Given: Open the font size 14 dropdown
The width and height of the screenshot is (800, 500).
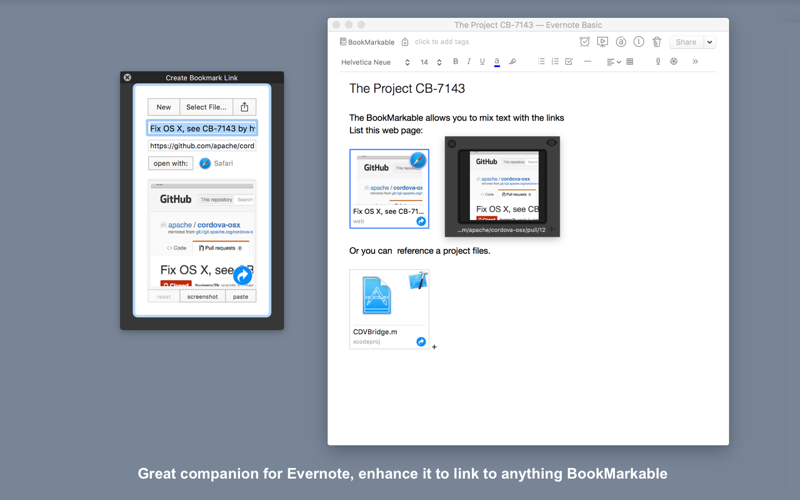Looking at the screenshot, I should click(x=431, y=62).
